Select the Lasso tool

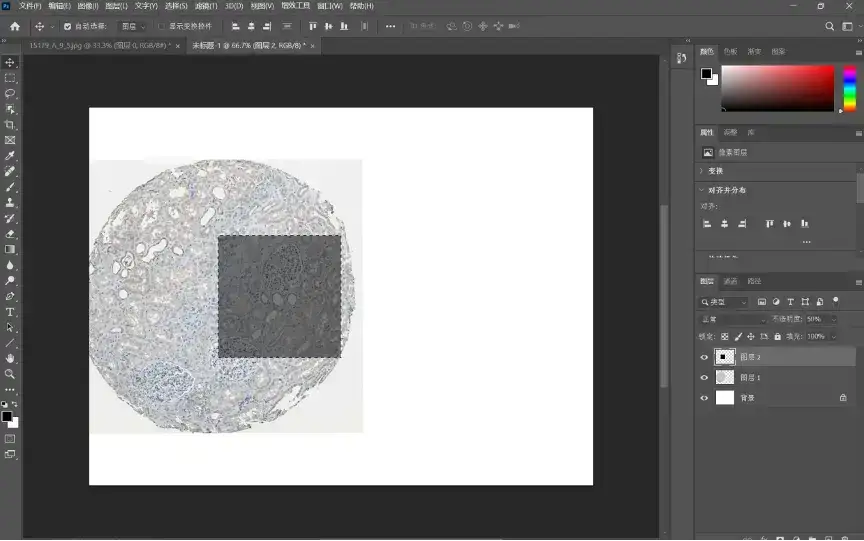pyautogui.click(x=10, y=93)
